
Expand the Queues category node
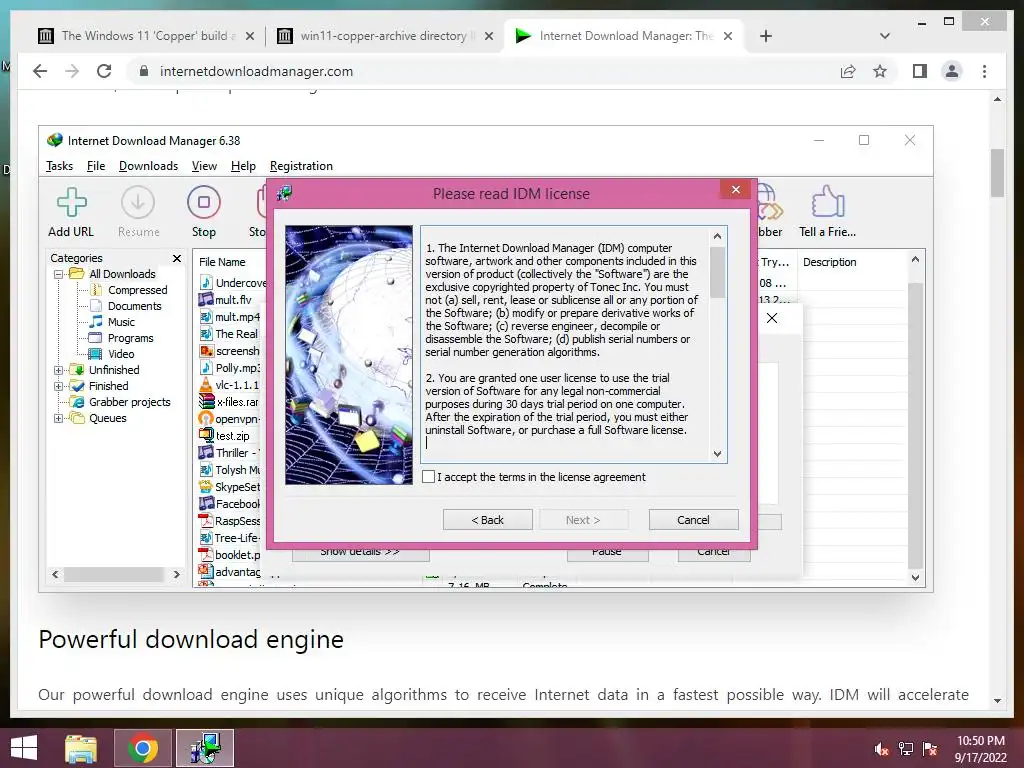[59, 418]
